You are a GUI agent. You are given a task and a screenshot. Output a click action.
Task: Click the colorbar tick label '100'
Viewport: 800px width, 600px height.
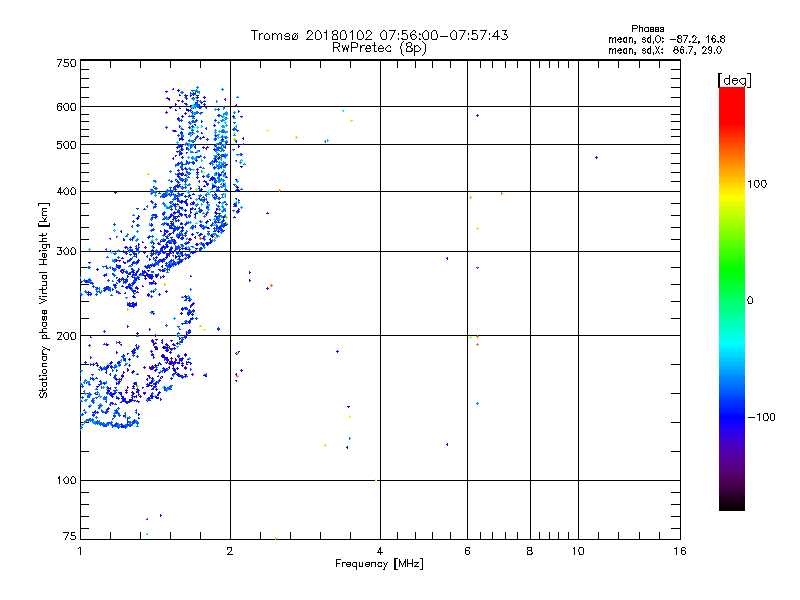point(757,184)
